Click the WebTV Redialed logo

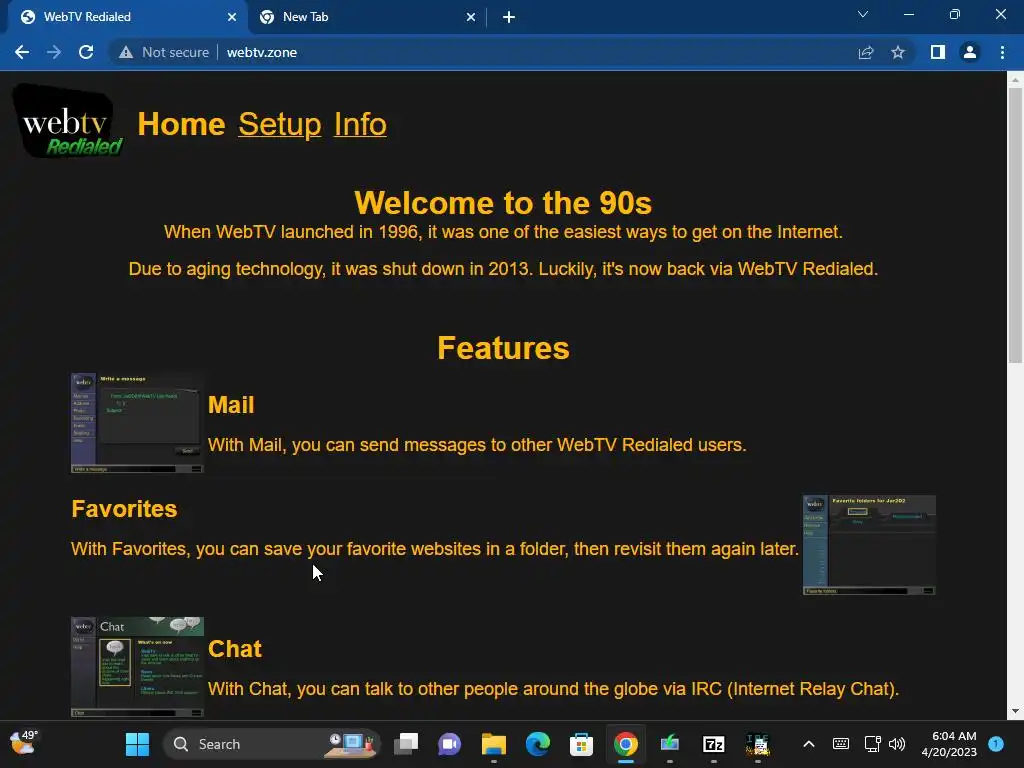pos(68,121)
